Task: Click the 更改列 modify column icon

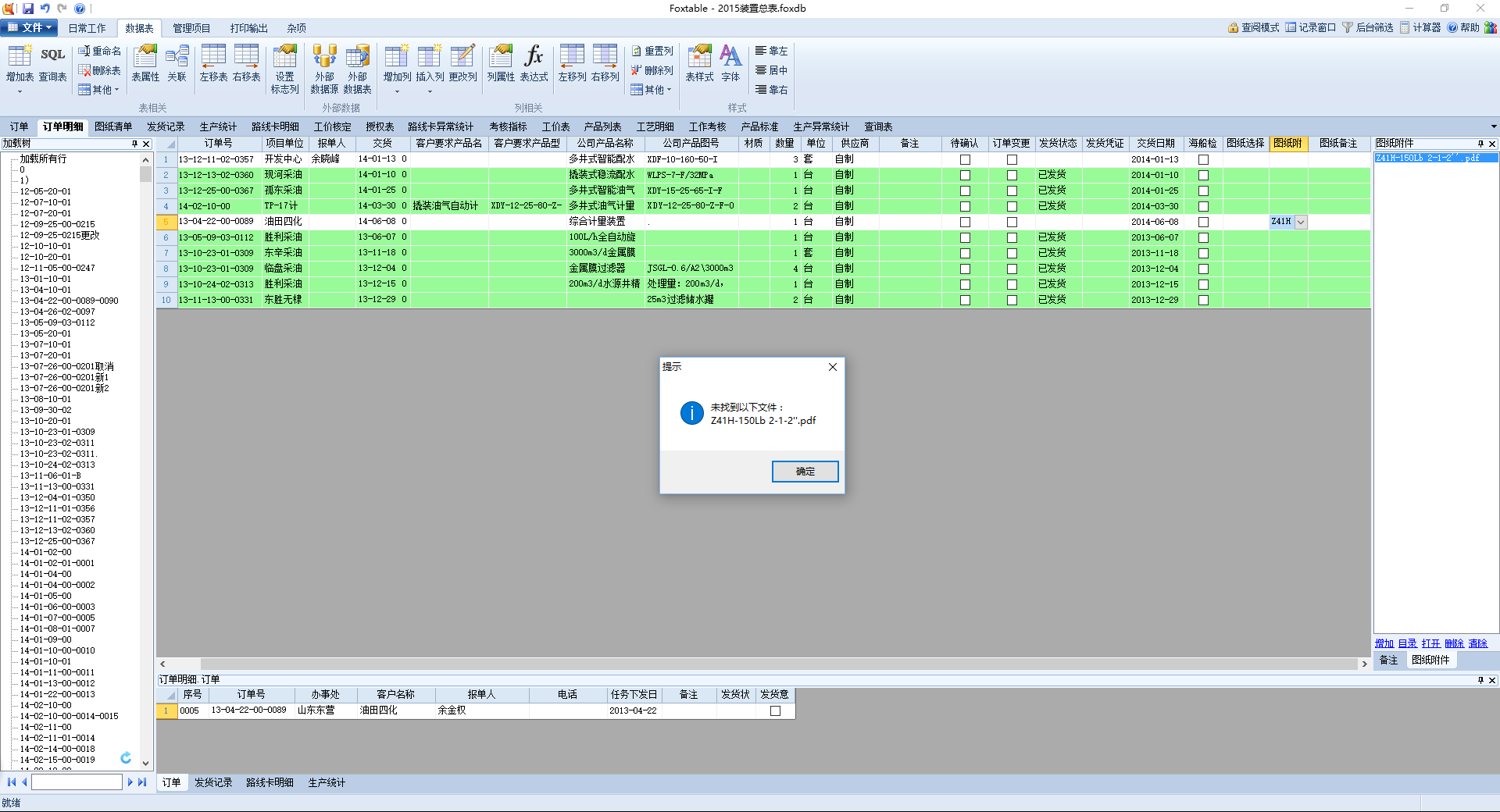Action: (x=462, y=63)
